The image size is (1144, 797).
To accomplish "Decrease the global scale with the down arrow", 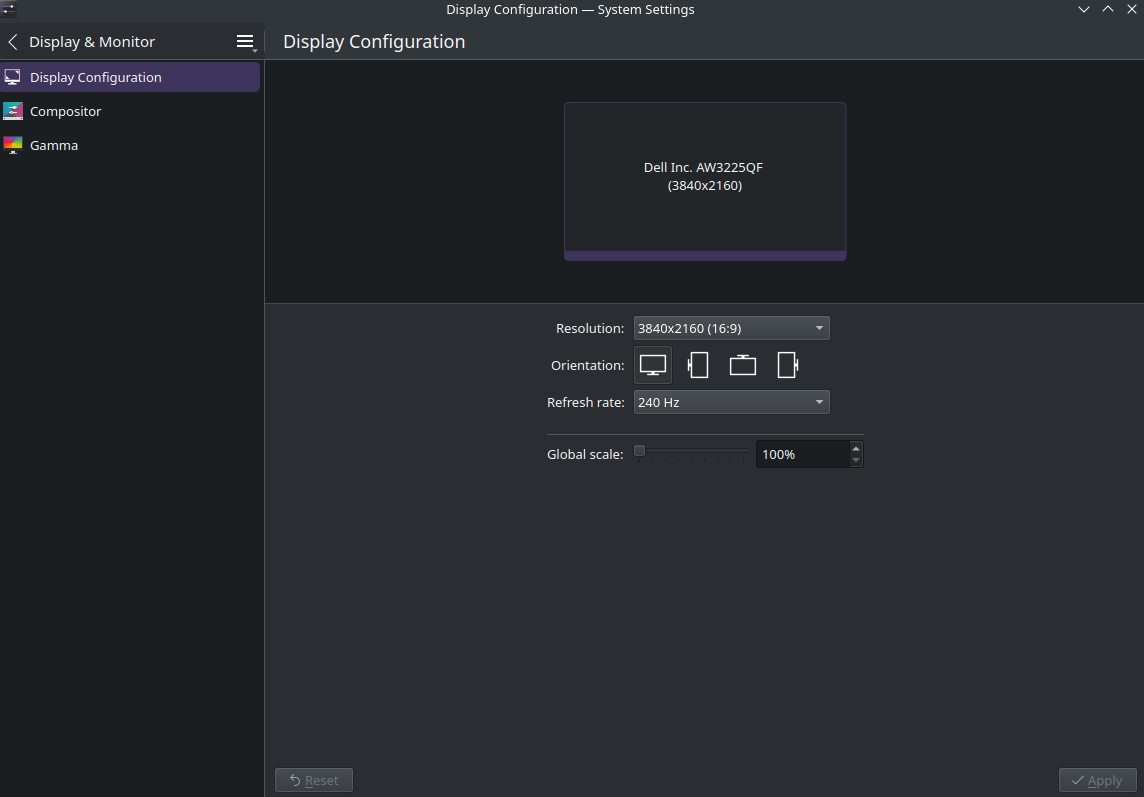I will click(x=856, y=461).
